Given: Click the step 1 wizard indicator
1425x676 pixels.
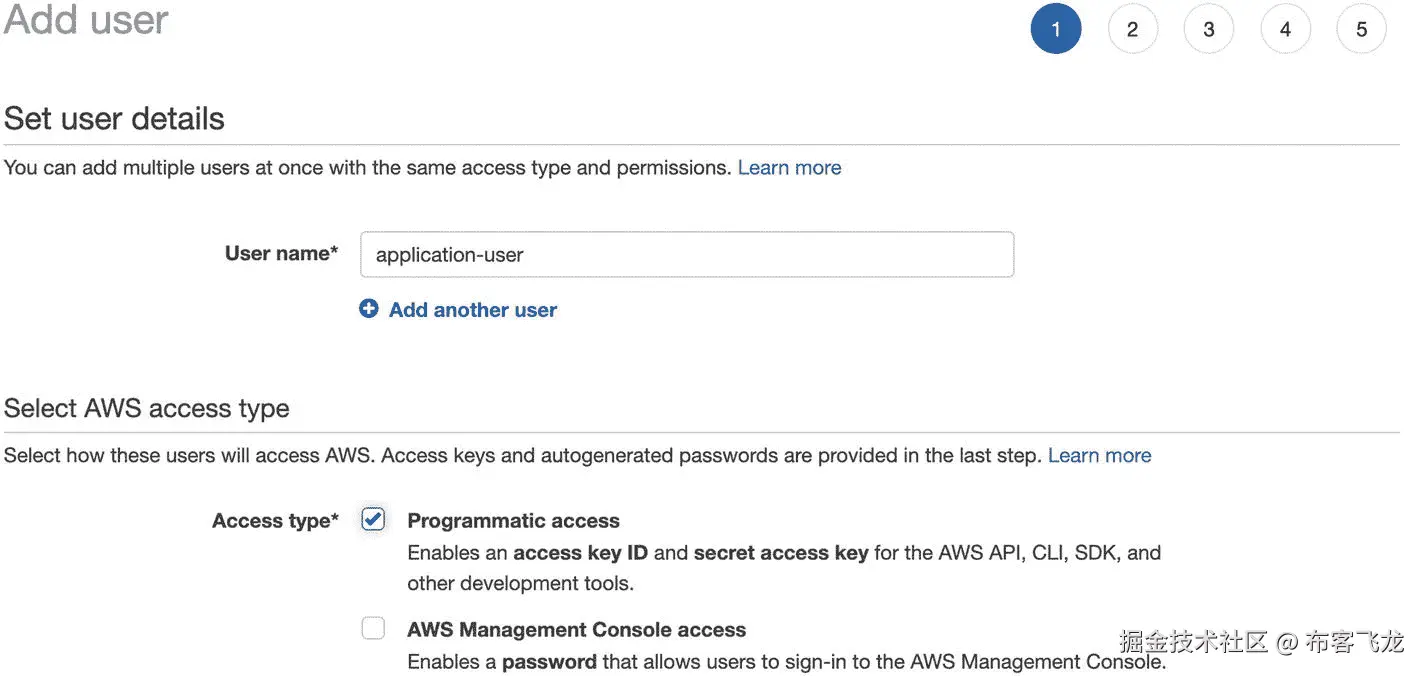Looking at the screenshot, I should click(1055, 29).
